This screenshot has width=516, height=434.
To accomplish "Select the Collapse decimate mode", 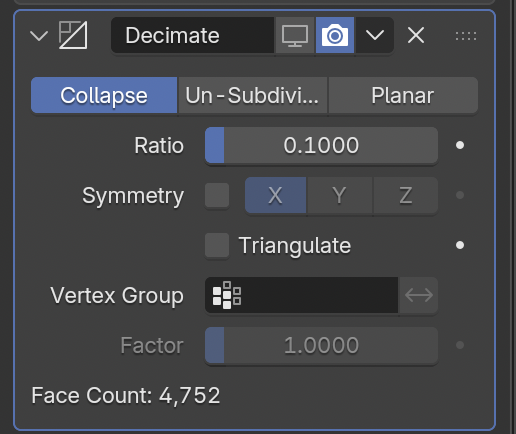I will point(104,95).
